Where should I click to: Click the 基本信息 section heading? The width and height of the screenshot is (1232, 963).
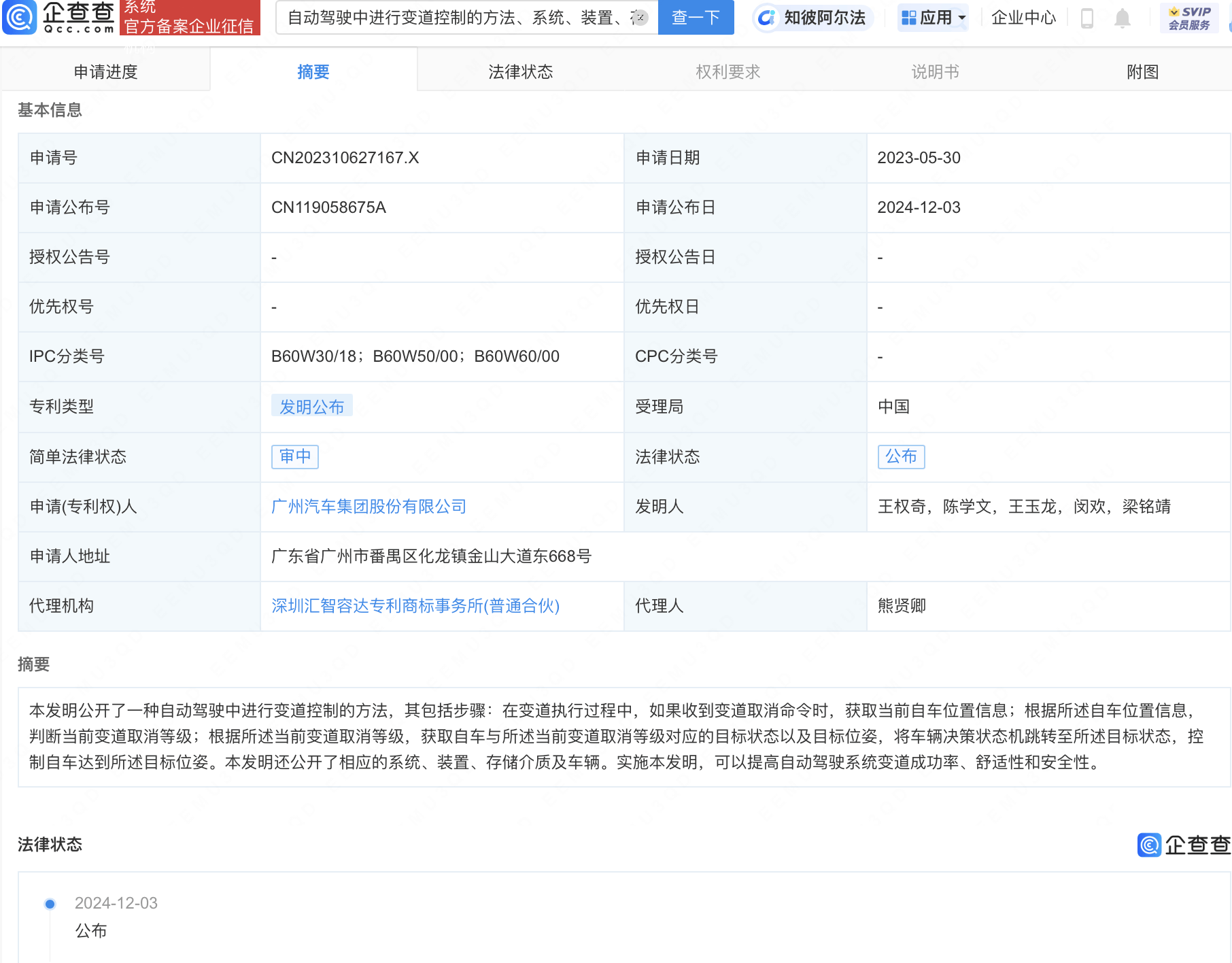pyautogui.click(x=50, y=110)
